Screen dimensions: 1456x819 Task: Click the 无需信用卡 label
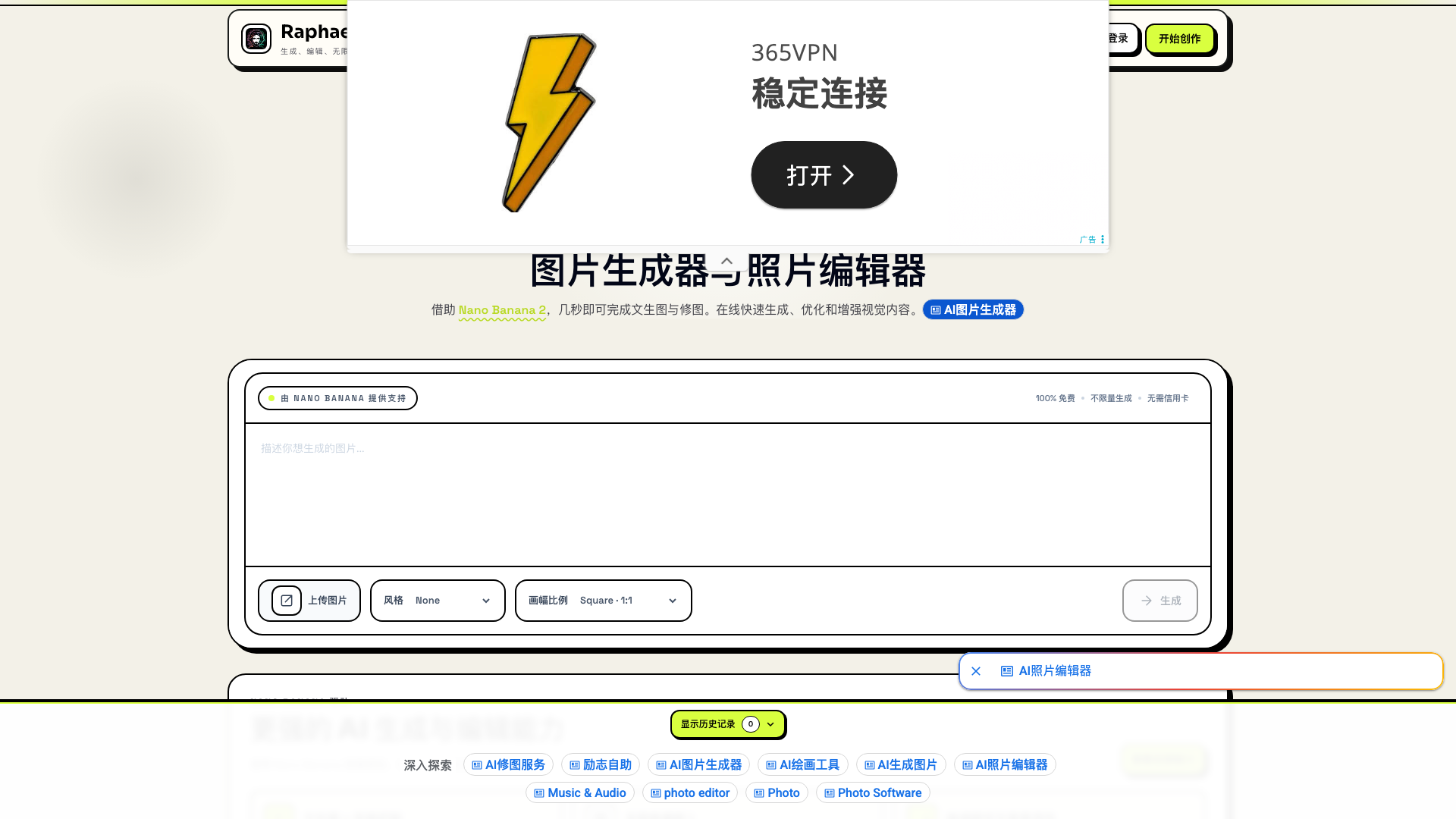coord(1168,398)
